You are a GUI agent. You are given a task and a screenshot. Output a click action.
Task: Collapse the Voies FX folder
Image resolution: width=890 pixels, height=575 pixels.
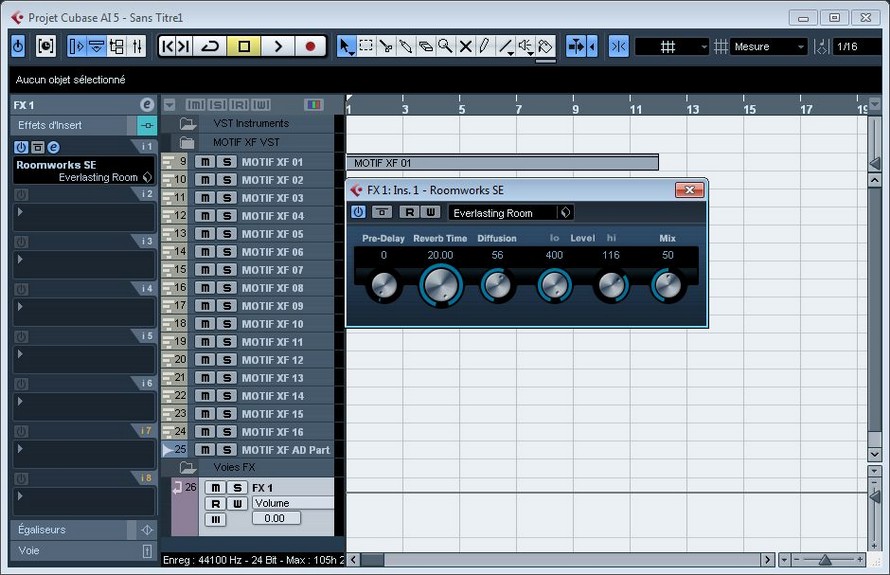187,468
